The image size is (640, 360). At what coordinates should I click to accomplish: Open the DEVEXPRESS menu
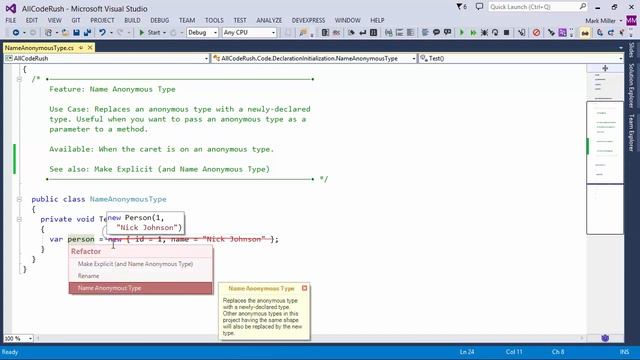[x=308, y=20]
